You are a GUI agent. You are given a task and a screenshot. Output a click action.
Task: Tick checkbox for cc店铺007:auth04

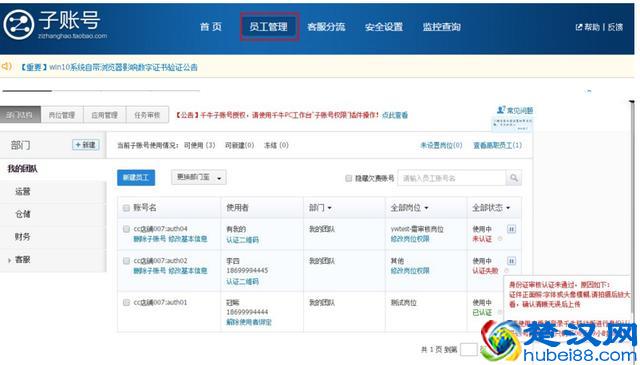126,229
